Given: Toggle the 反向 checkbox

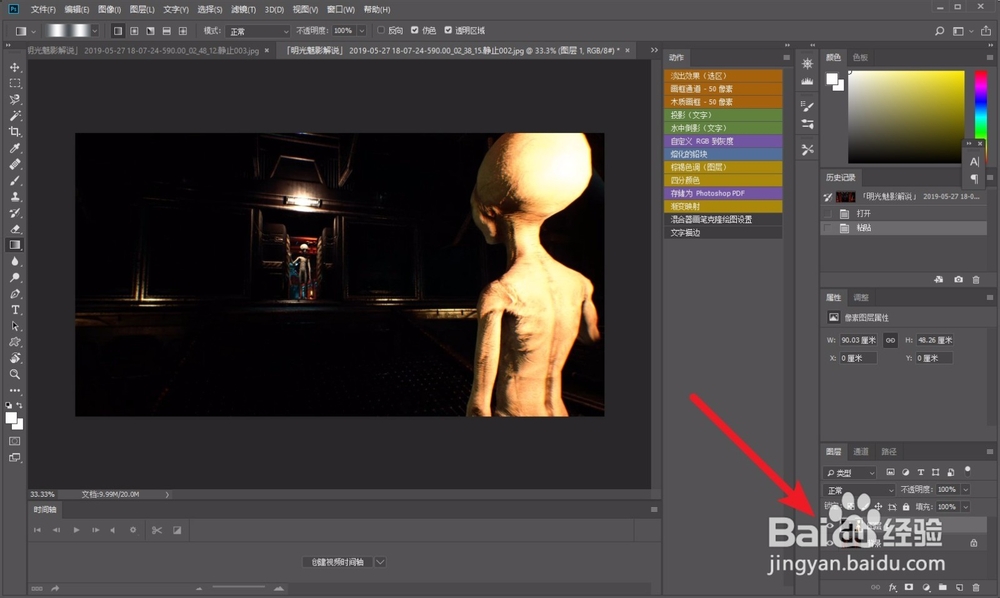Looking at the screenshot, I should (381, 30).
